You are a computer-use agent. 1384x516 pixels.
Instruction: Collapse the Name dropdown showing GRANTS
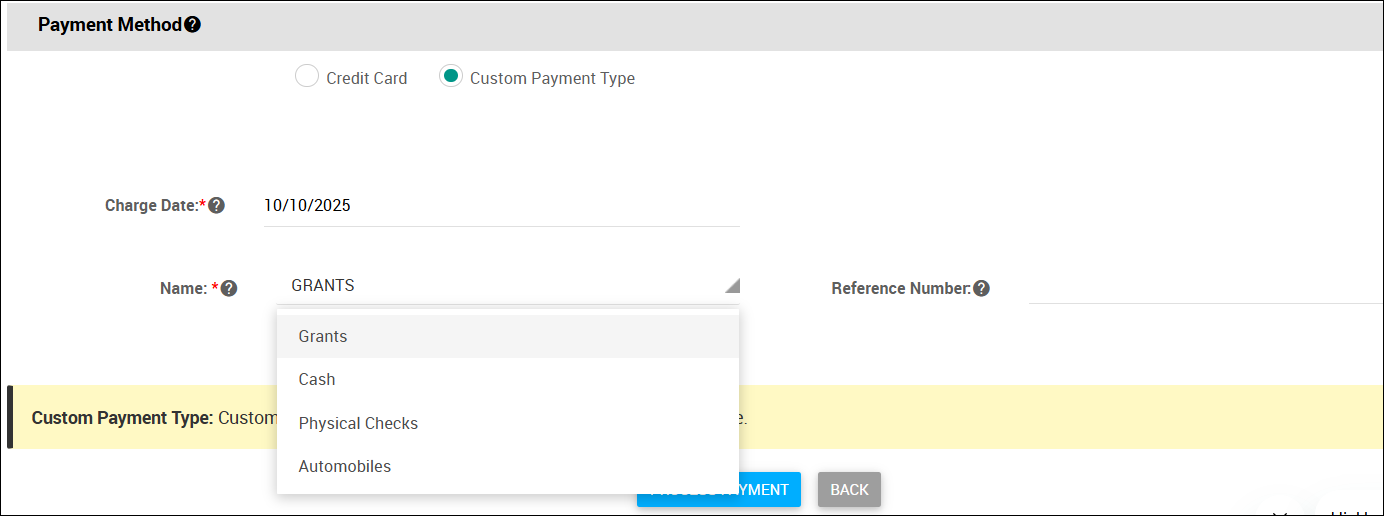[x=509, y=286]
